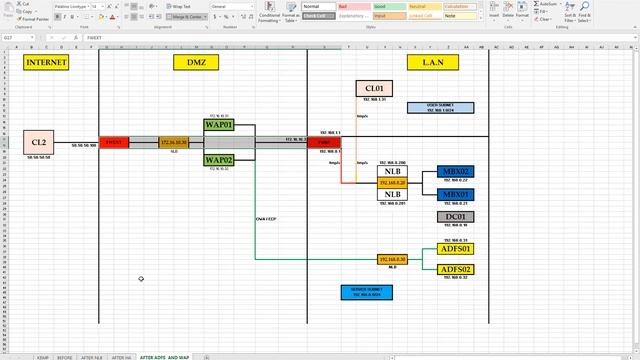Open Sort & Filter menu
The image size is (640, 360).
570,11
